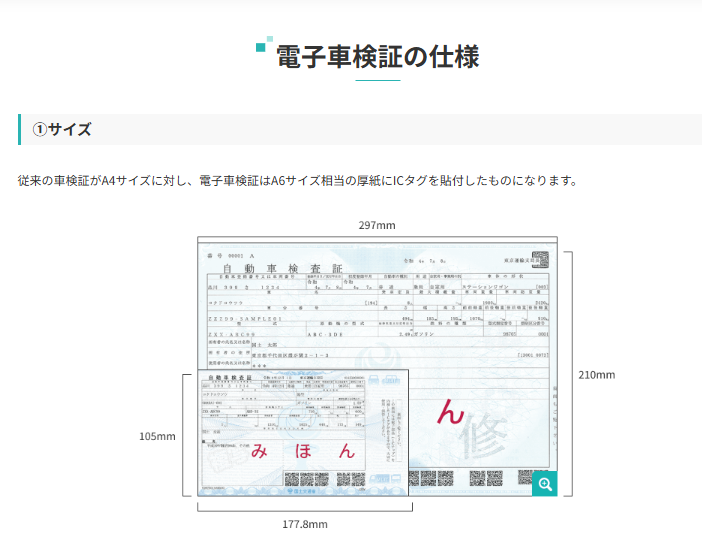The image size is (702, 535).
Task: Click the 210mm height label
Action: pyautogui.click(x=597, y=375)
